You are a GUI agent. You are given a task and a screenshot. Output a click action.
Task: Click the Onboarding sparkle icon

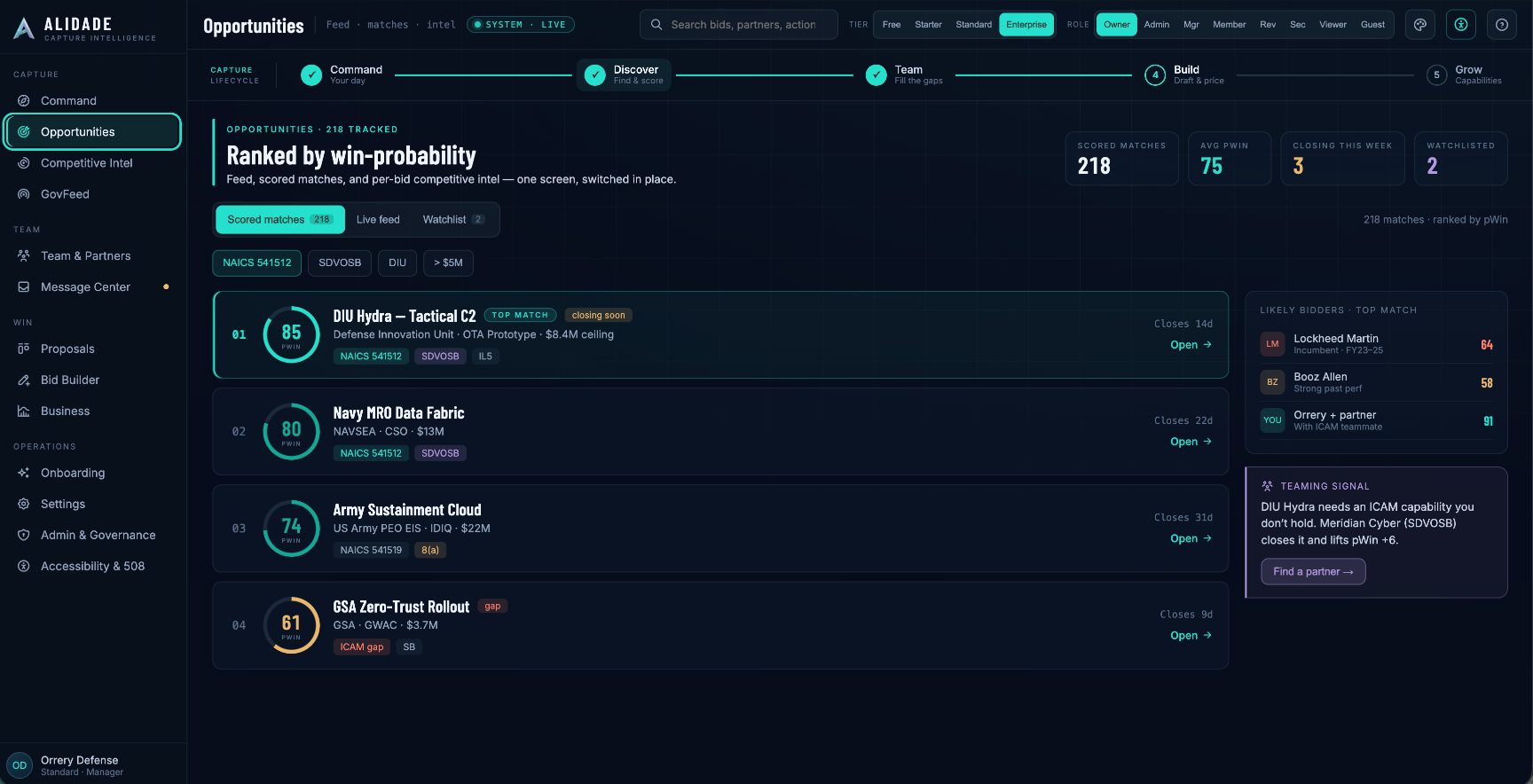[x=24, y=474]
